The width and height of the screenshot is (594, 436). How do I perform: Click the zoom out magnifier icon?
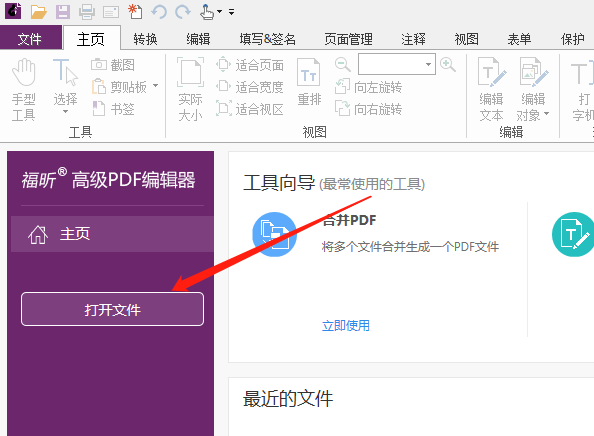pyautogui.click(x=342, y=64)
